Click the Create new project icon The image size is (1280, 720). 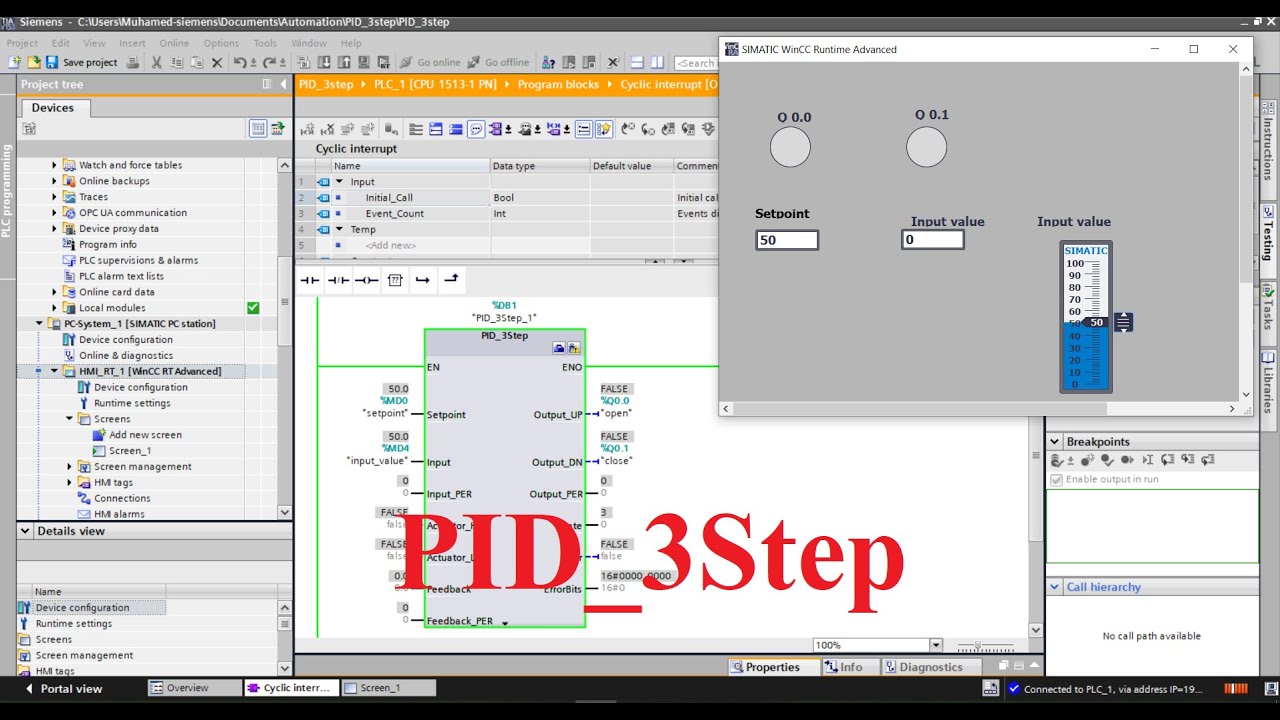click(x=15, y=62)
